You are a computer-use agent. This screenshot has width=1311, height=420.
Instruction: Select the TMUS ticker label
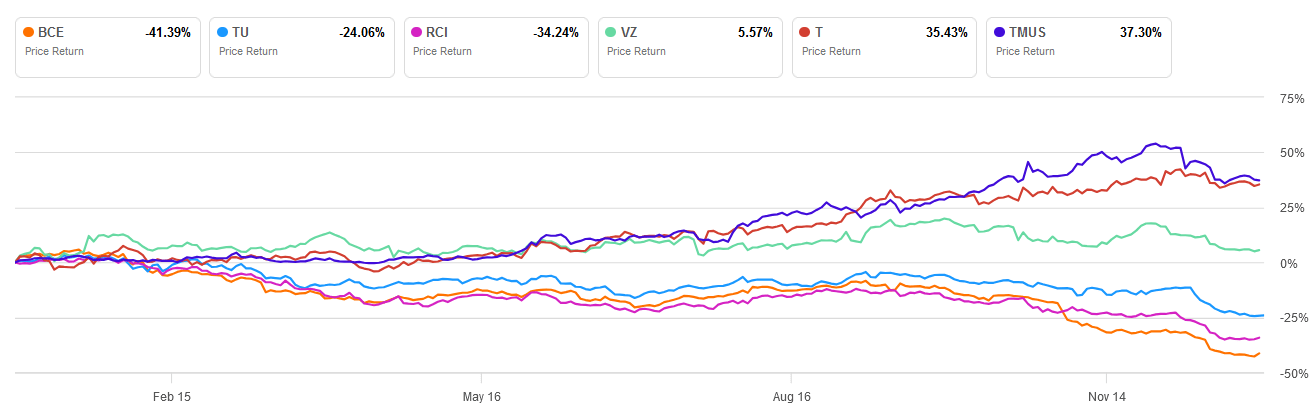click(x=1028, y=32)
